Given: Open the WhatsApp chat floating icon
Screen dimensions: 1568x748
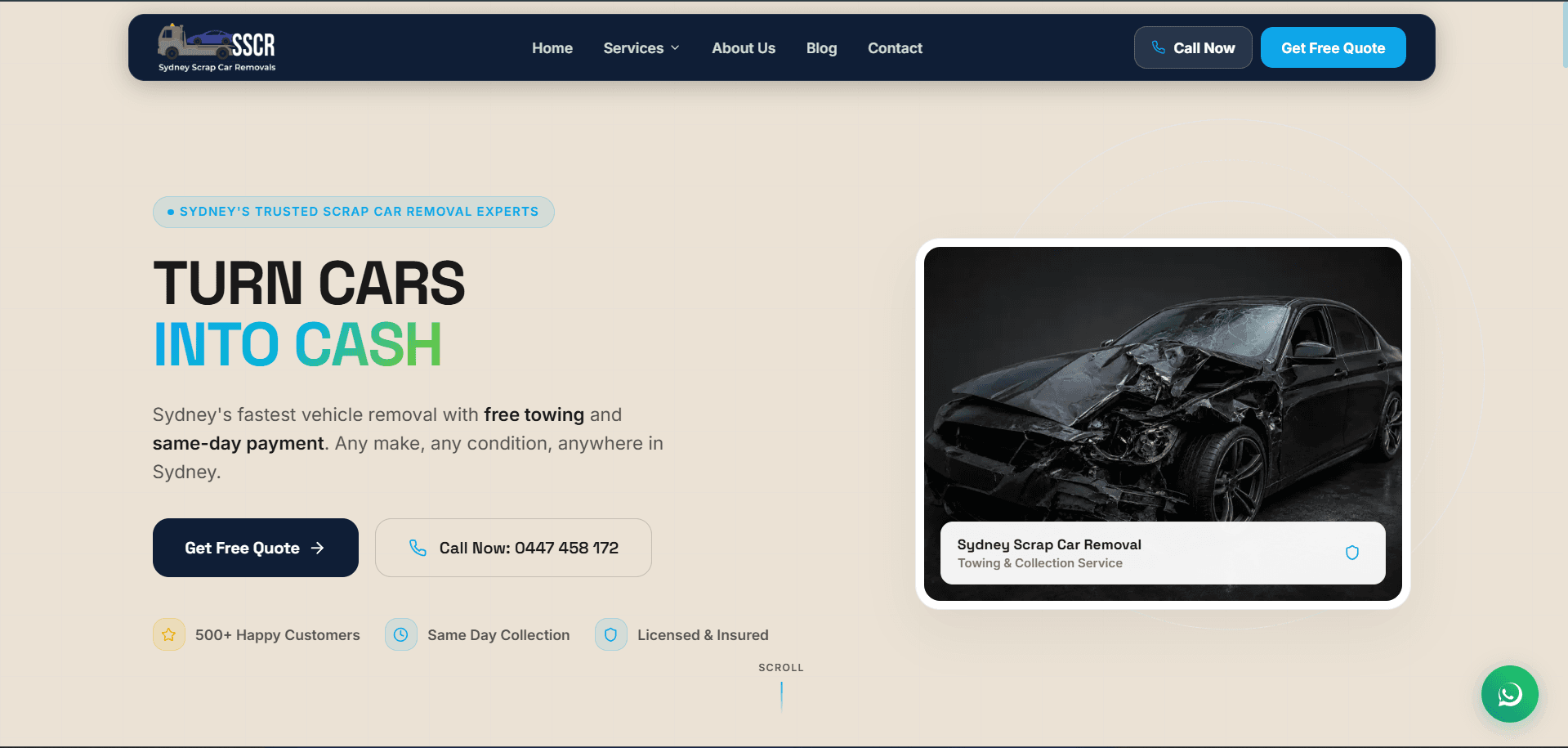Looking at the screenshot, I should [1509, 694].
